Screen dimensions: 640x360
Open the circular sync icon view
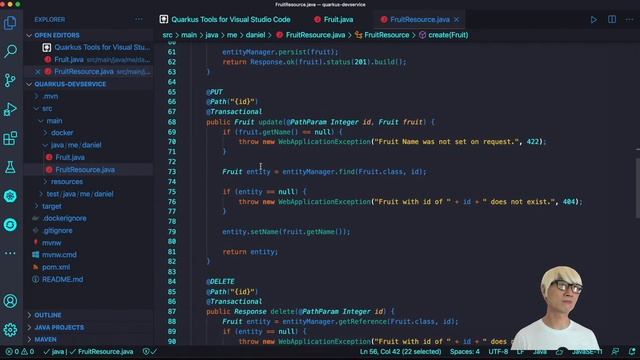(x=10, y=224)
